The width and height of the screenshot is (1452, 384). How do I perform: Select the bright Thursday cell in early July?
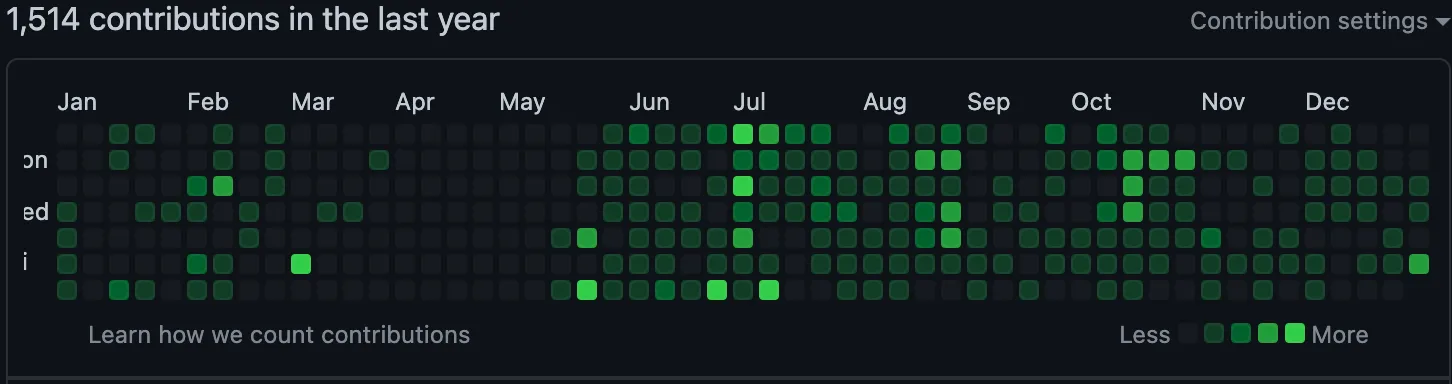pos(743,238)
